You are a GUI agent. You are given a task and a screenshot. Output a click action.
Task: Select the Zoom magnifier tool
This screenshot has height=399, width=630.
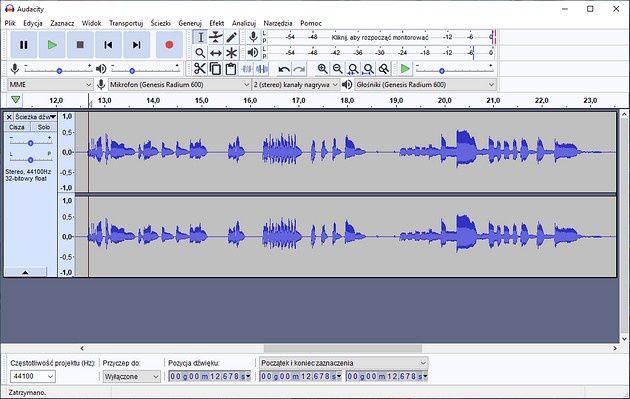coord(200,53)
